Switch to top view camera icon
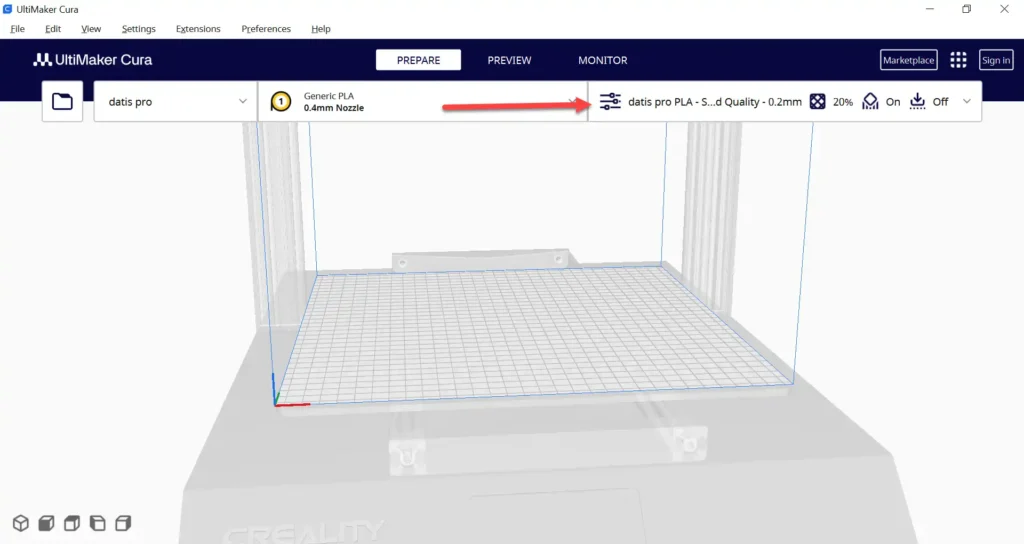Image resolution: width=1024 pixels, height=544 pixels. tap(72, 523)
